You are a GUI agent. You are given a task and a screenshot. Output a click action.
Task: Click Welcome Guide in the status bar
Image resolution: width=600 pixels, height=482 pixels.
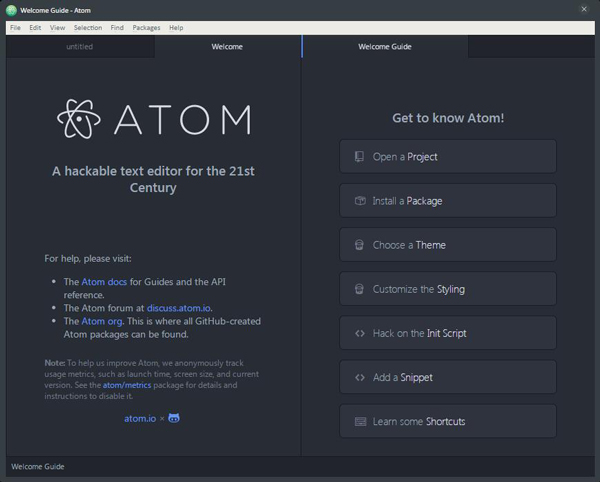[38, 467]
